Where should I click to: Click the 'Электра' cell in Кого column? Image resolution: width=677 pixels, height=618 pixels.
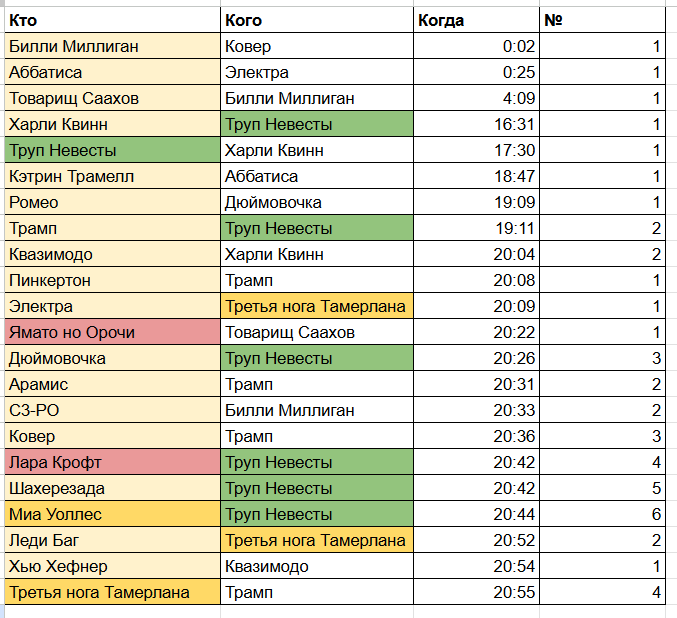(317, 72)
